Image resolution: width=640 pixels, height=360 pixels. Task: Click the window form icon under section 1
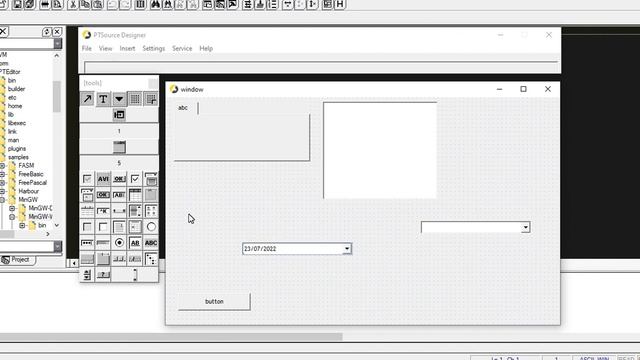click(119, 147)
